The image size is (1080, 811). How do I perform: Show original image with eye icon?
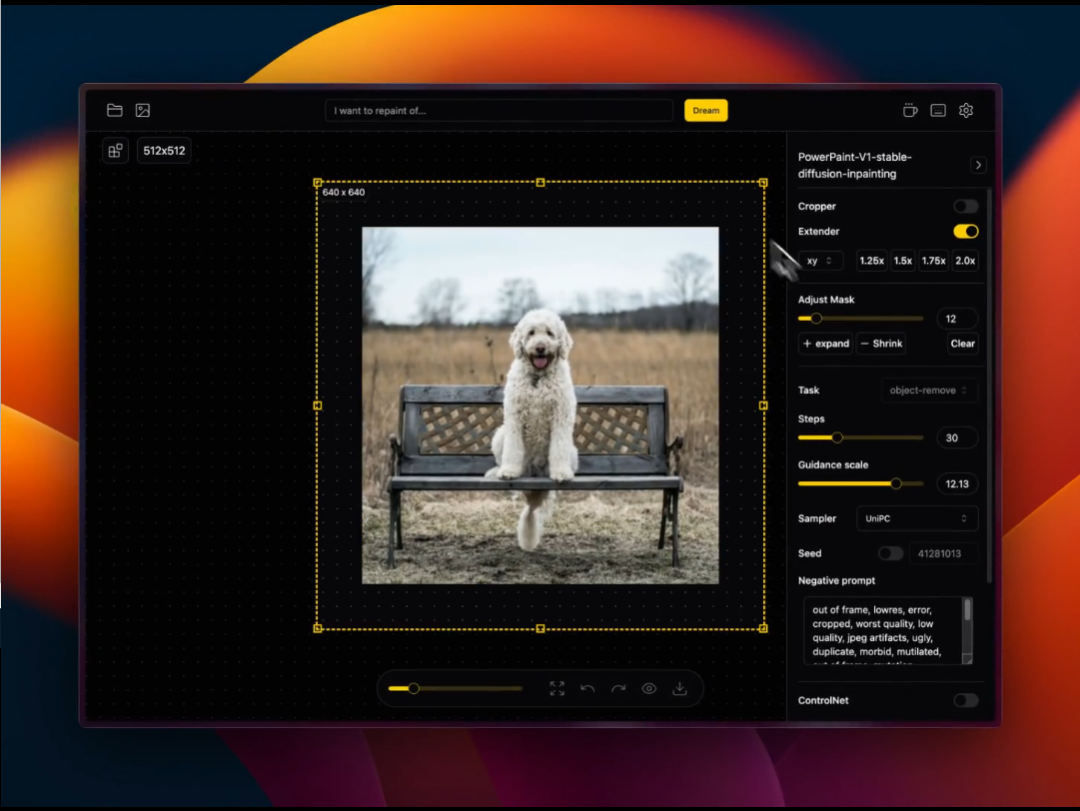click(649, 688)
